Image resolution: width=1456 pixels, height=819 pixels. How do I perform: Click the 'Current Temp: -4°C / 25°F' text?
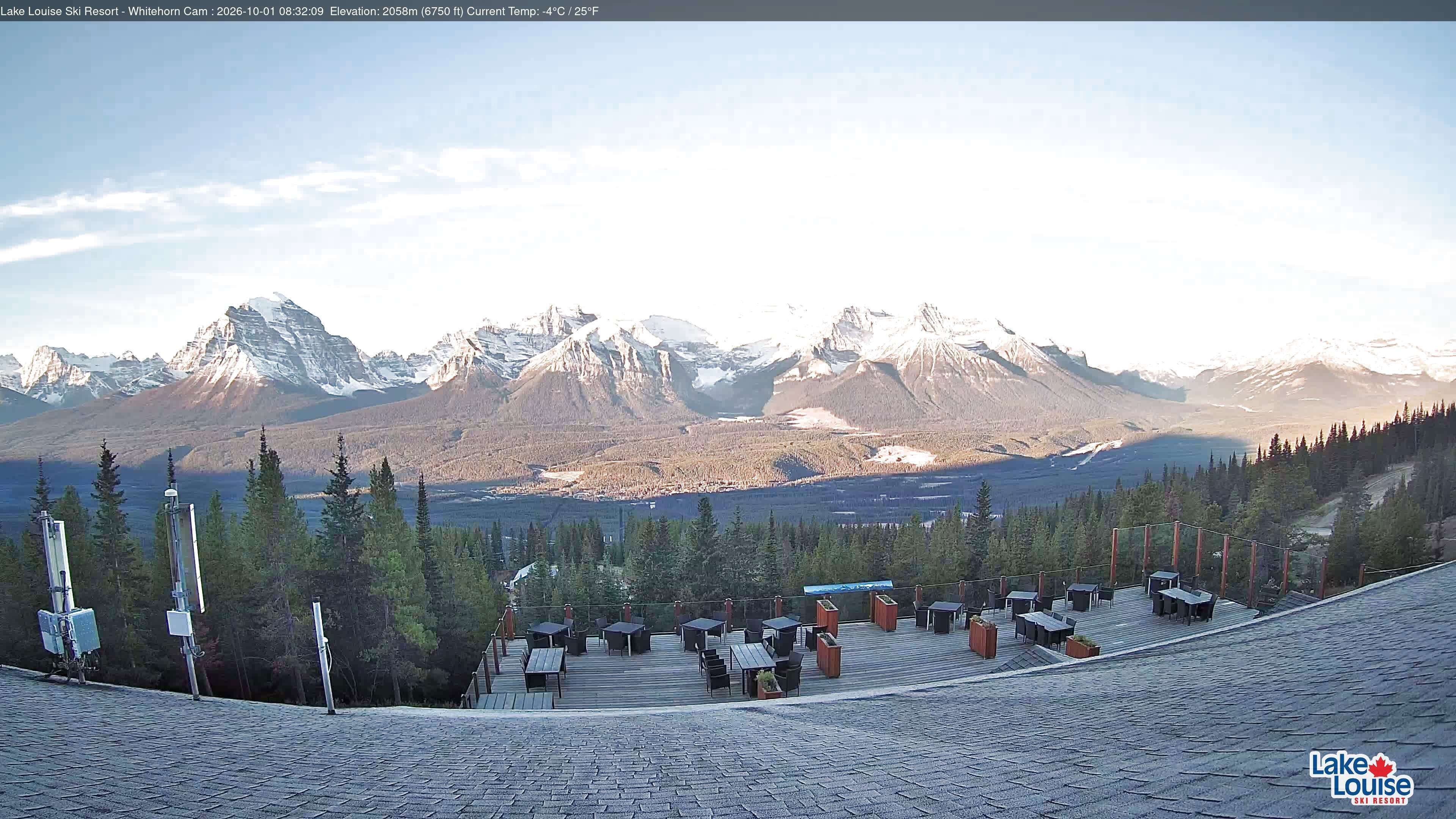(532, 11)
